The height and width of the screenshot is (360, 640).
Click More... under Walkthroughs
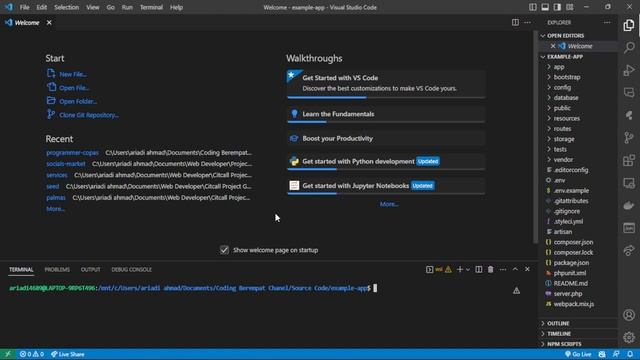[x=389, y=204]
